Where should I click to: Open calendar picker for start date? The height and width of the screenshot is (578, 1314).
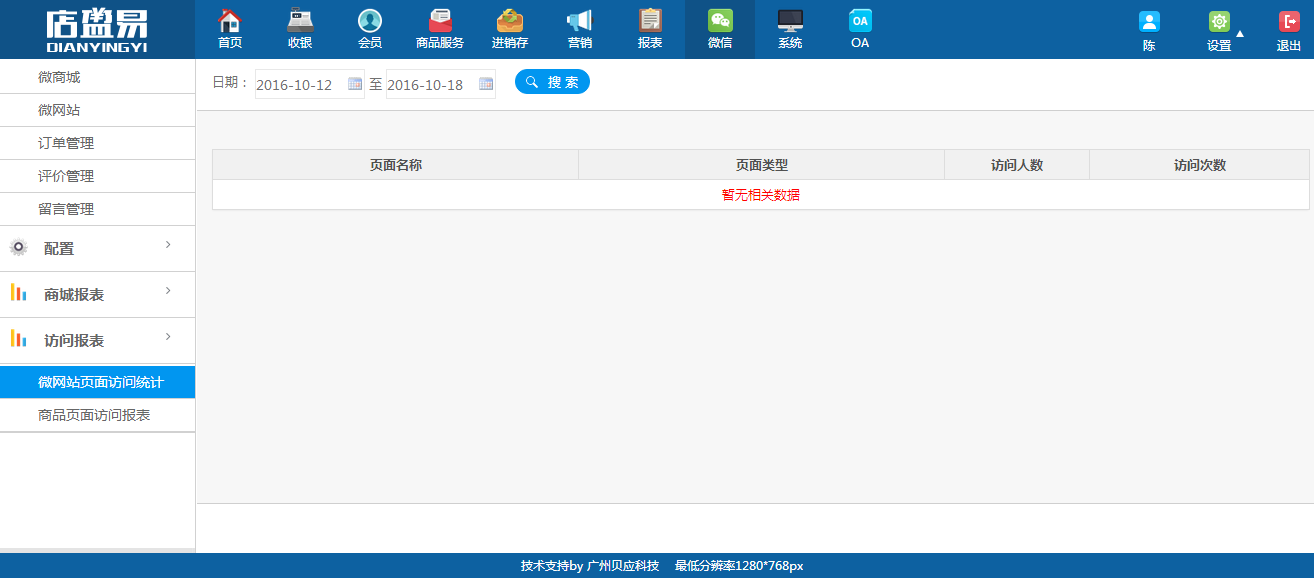pos(355,84)
